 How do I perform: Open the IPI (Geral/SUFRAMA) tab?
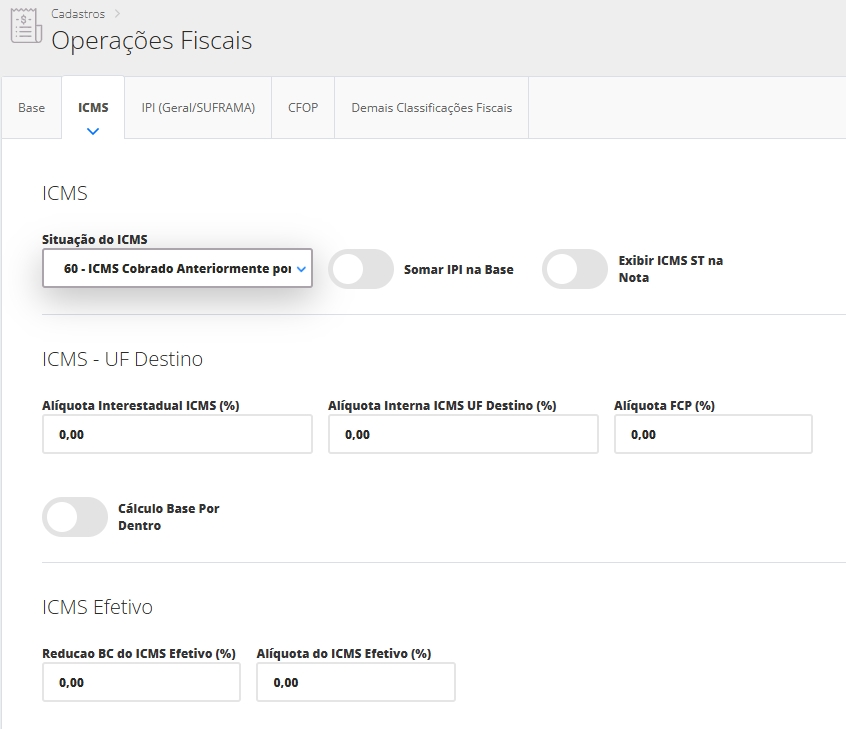click(198, 108)
